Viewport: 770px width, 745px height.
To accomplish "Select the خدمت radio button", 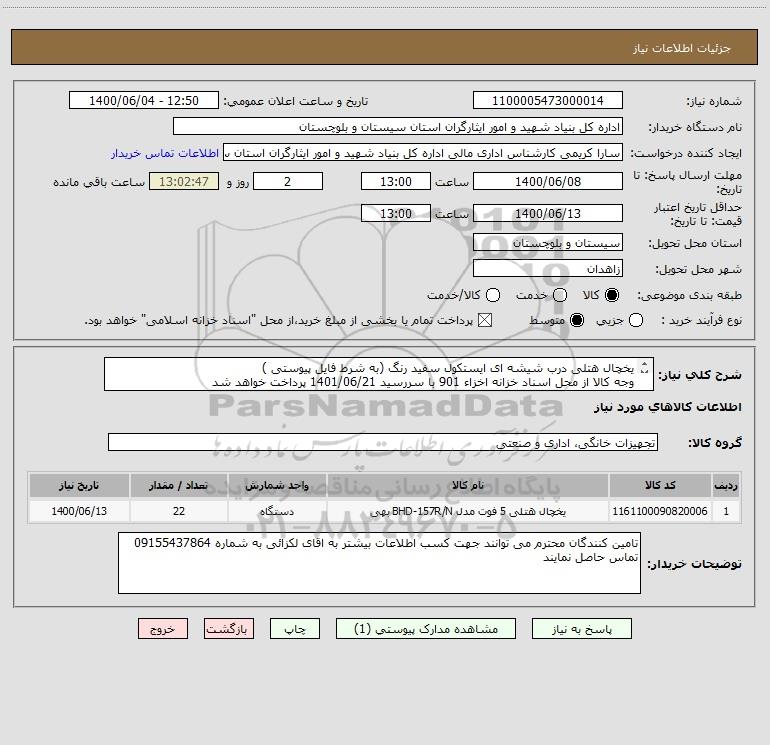I will click(x=560, y=295).
